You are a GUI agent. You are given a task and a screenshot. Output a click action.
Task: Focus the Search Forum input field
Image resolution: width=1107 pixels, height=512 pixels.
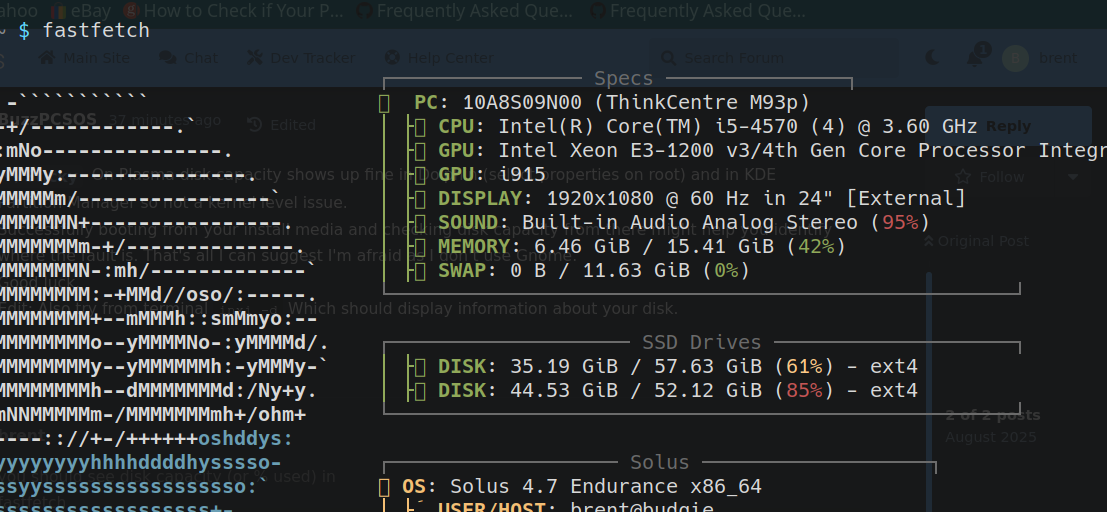pyautogui.click(x=774, y=58)
